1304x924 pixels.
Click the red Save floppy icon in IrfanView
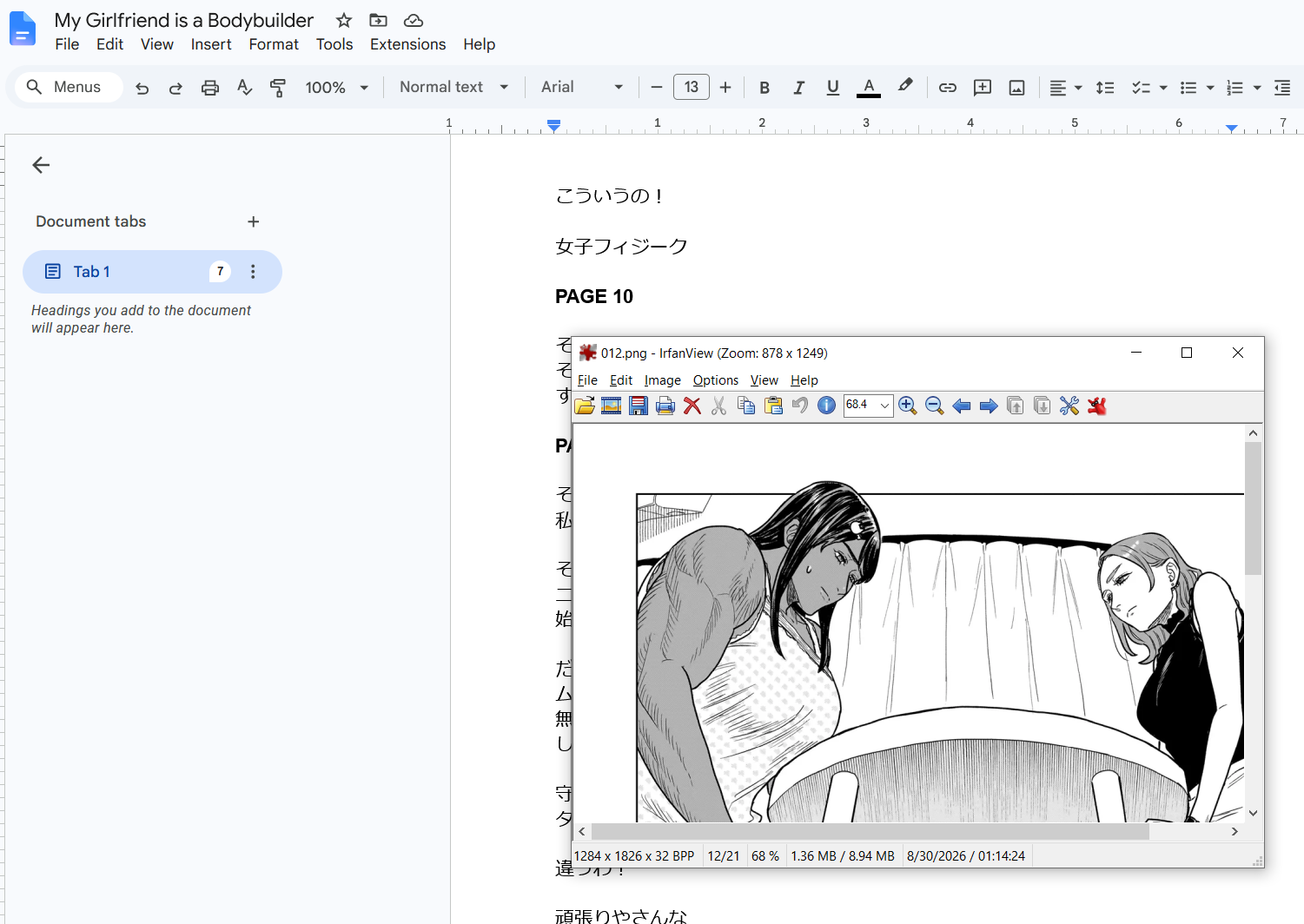639,406
